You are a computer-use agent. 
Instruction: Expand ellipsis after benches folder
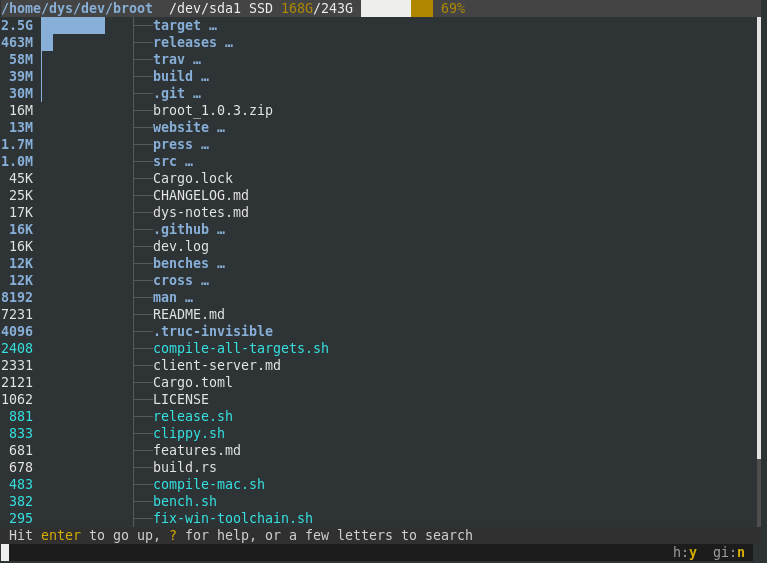[221, 266]
